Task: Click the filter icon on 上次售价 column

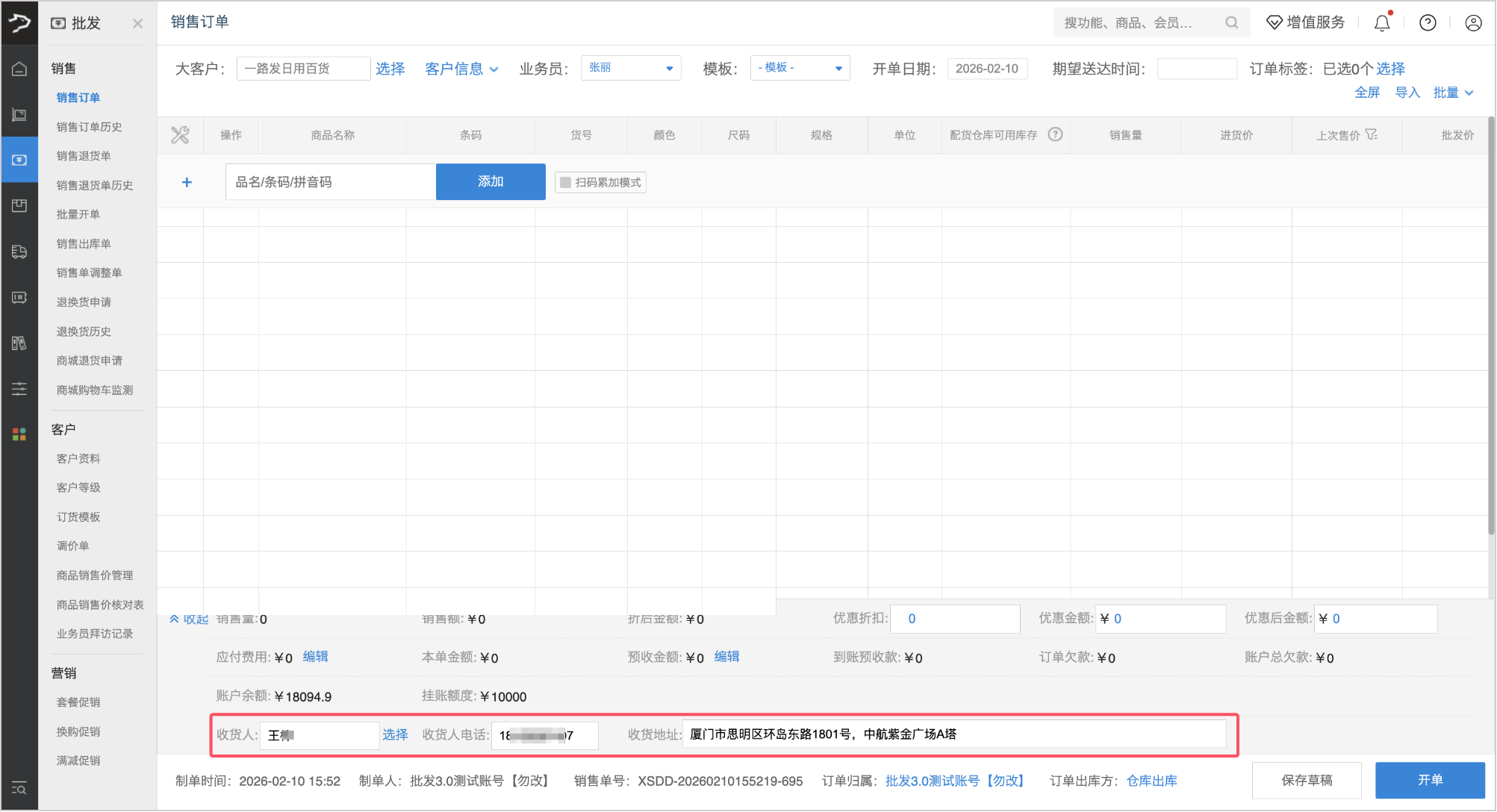Action: [x=1372, y=134]
